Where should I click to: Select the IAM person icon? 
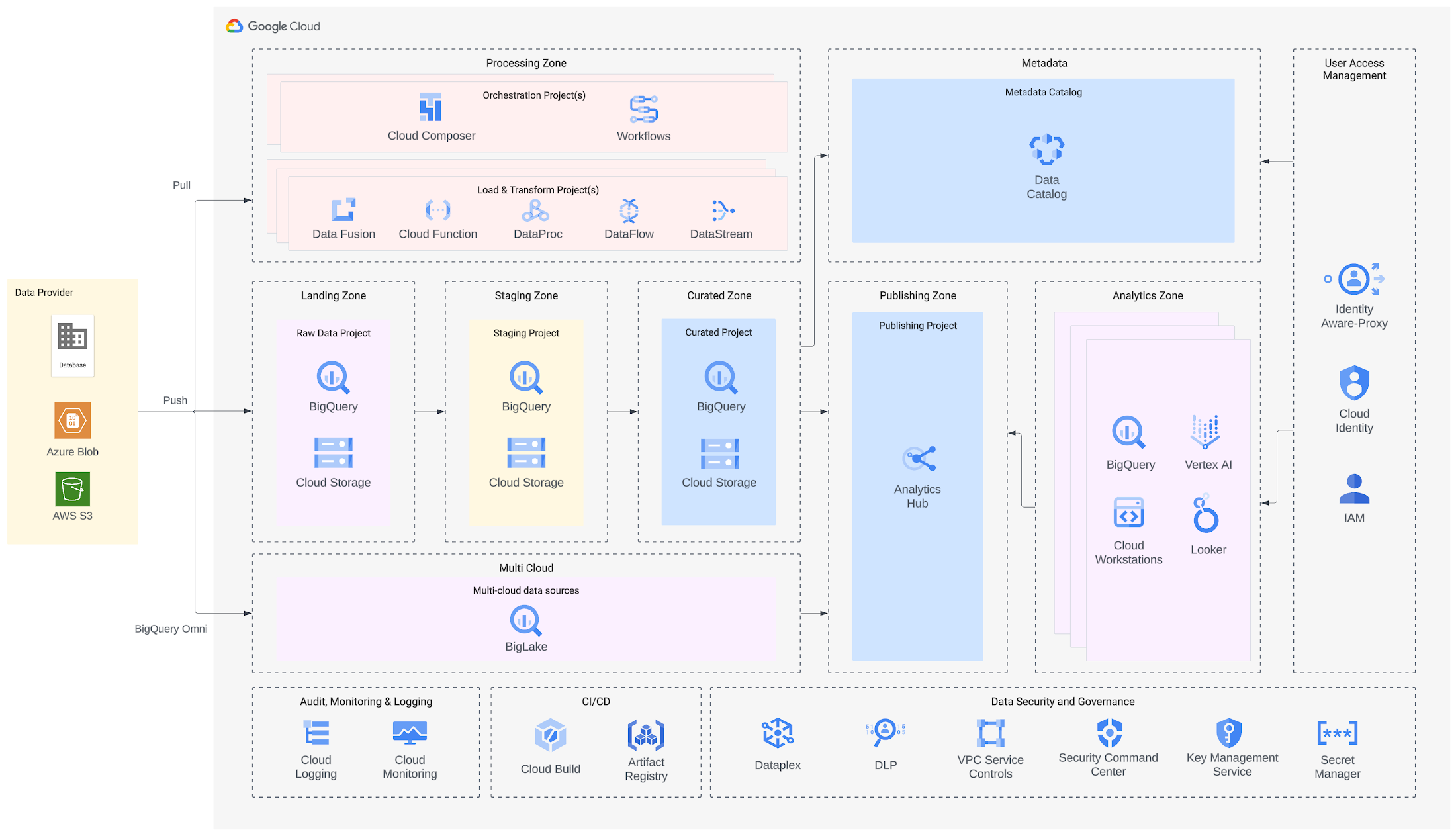click(1354, 489)
